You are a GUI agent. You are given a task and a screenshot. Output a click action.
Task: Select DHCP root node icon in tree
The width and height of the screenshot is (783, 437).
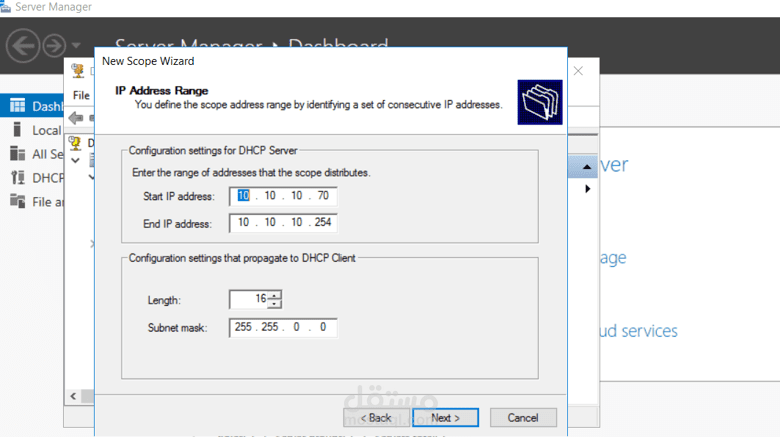pyautogui.click(x=75, y=144)
